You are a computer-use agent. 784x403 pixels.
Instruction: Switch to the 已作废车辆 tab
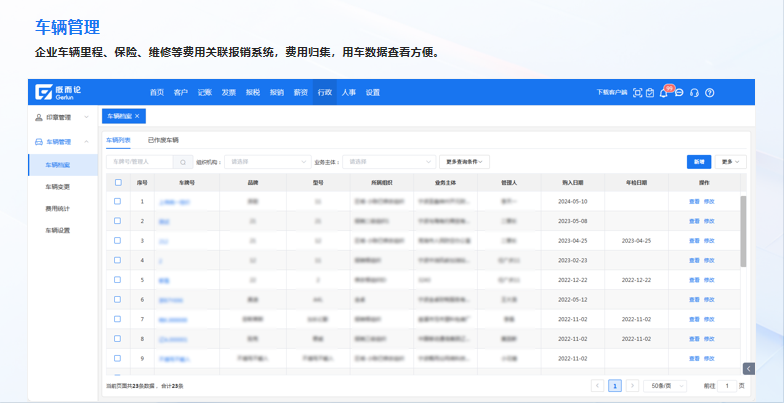point(163,141)
